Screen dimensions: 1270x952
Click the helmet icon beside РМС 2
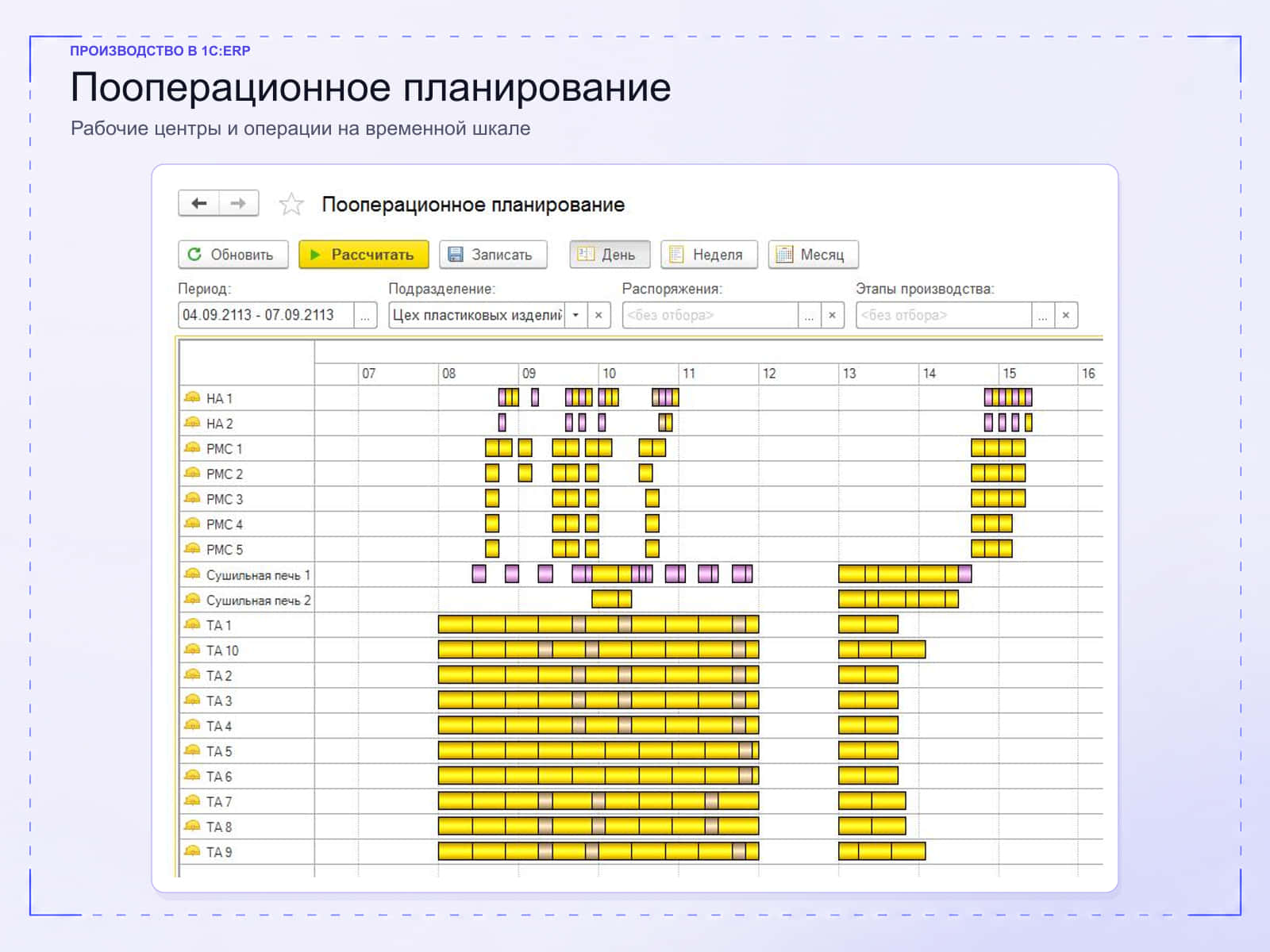point(192,473)
